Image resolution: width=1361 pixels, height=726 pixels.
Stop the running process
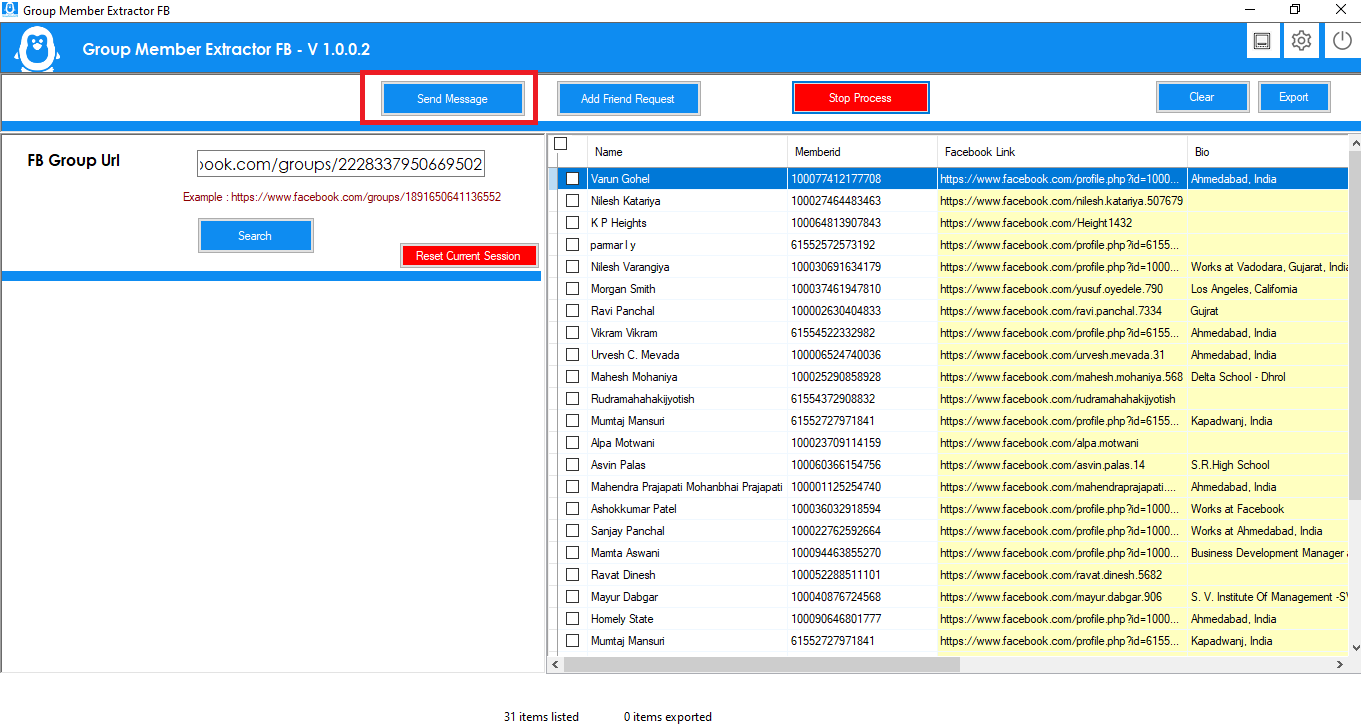click(860, 98)
